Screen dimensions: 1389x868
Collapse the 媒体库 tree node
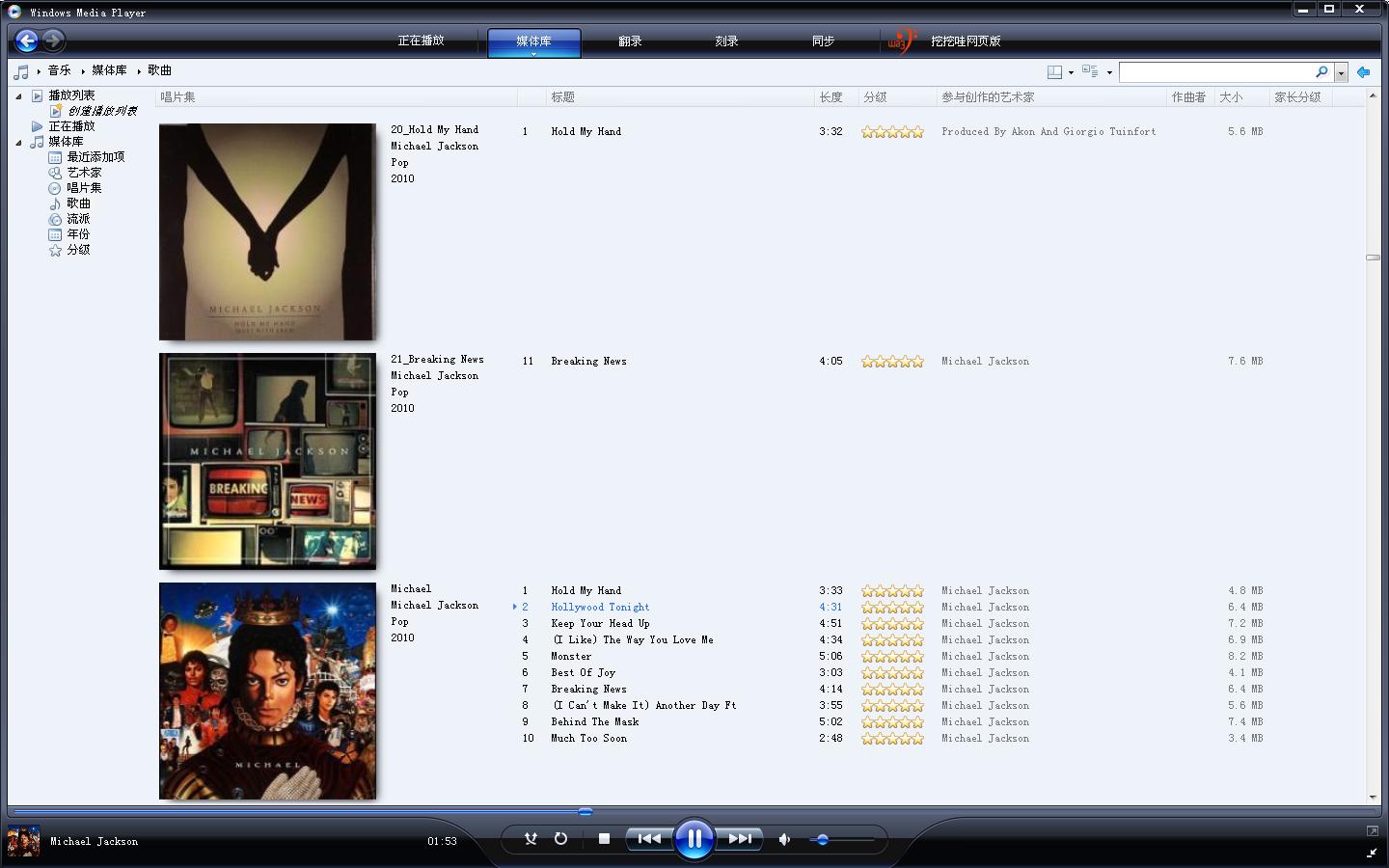(x=18, y=142)
